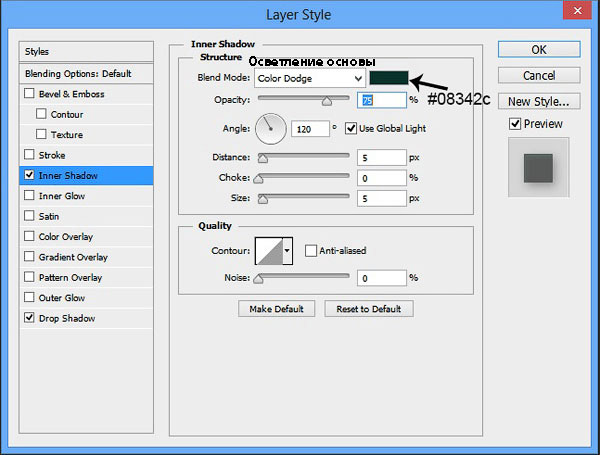This screenshot has height=455, width=600.
Task: Click the Distance value input field
Action: pyautogui.click(x=382, y=157)
